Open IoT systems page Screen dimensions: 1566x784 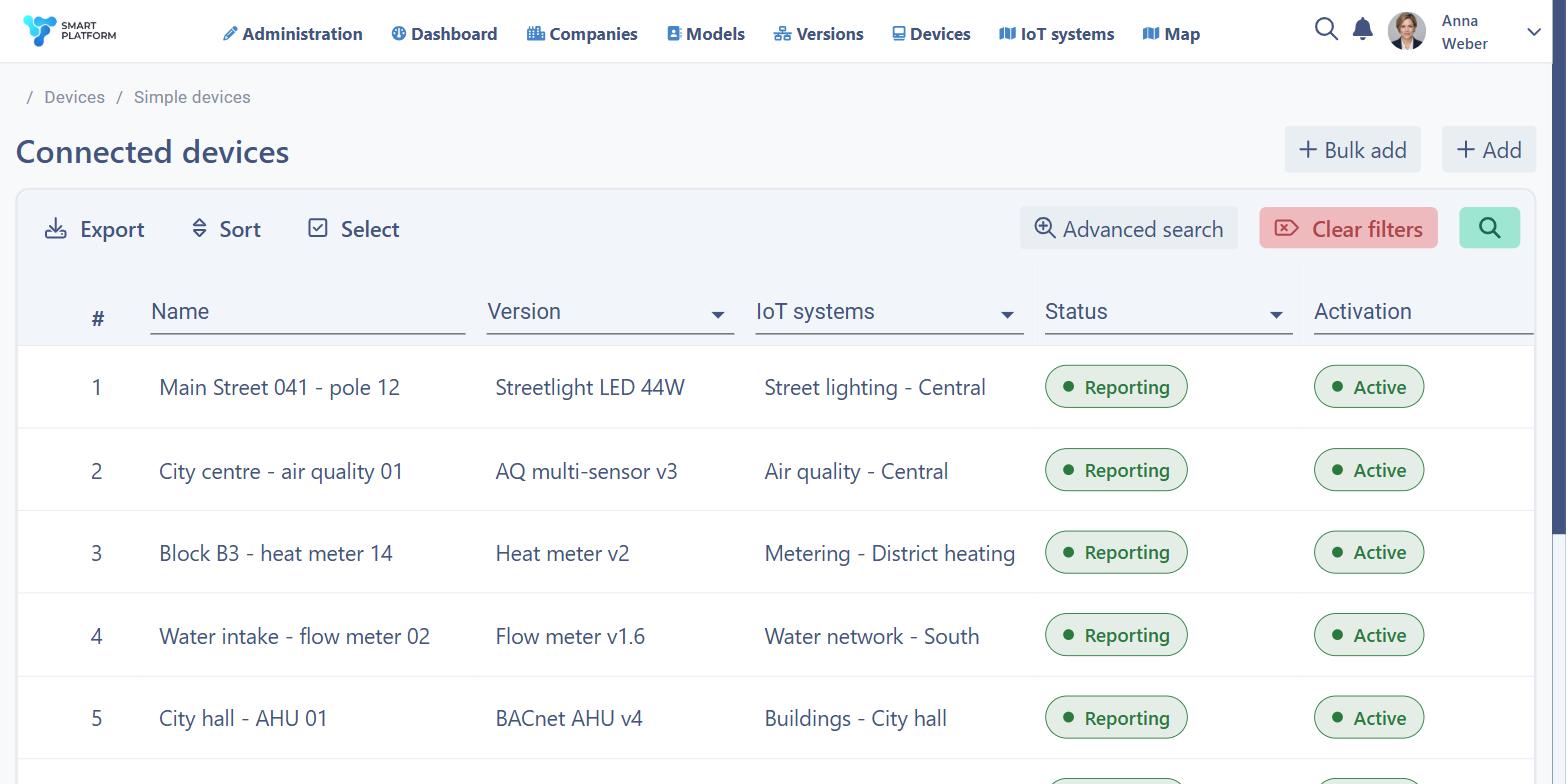[x=1056, y=34]
